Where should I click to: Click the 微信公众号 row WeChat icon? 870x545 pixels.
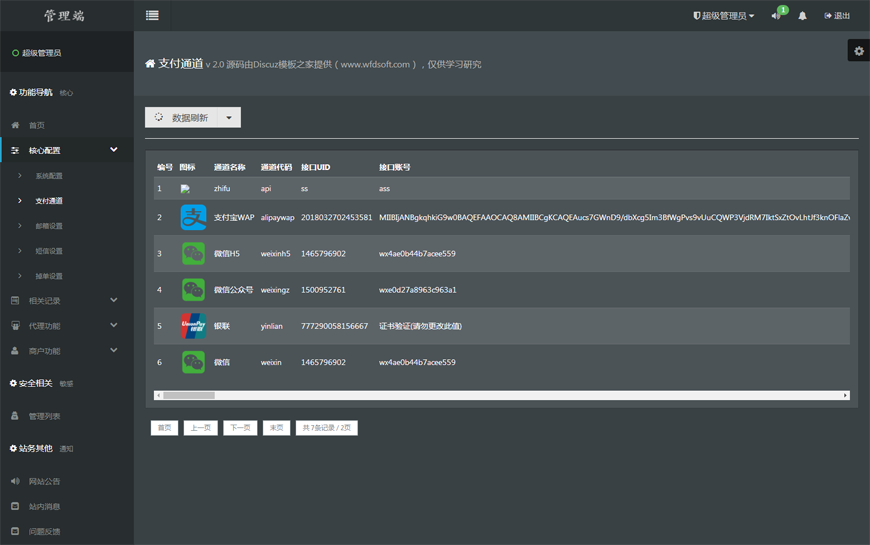[x=193, y=290]
